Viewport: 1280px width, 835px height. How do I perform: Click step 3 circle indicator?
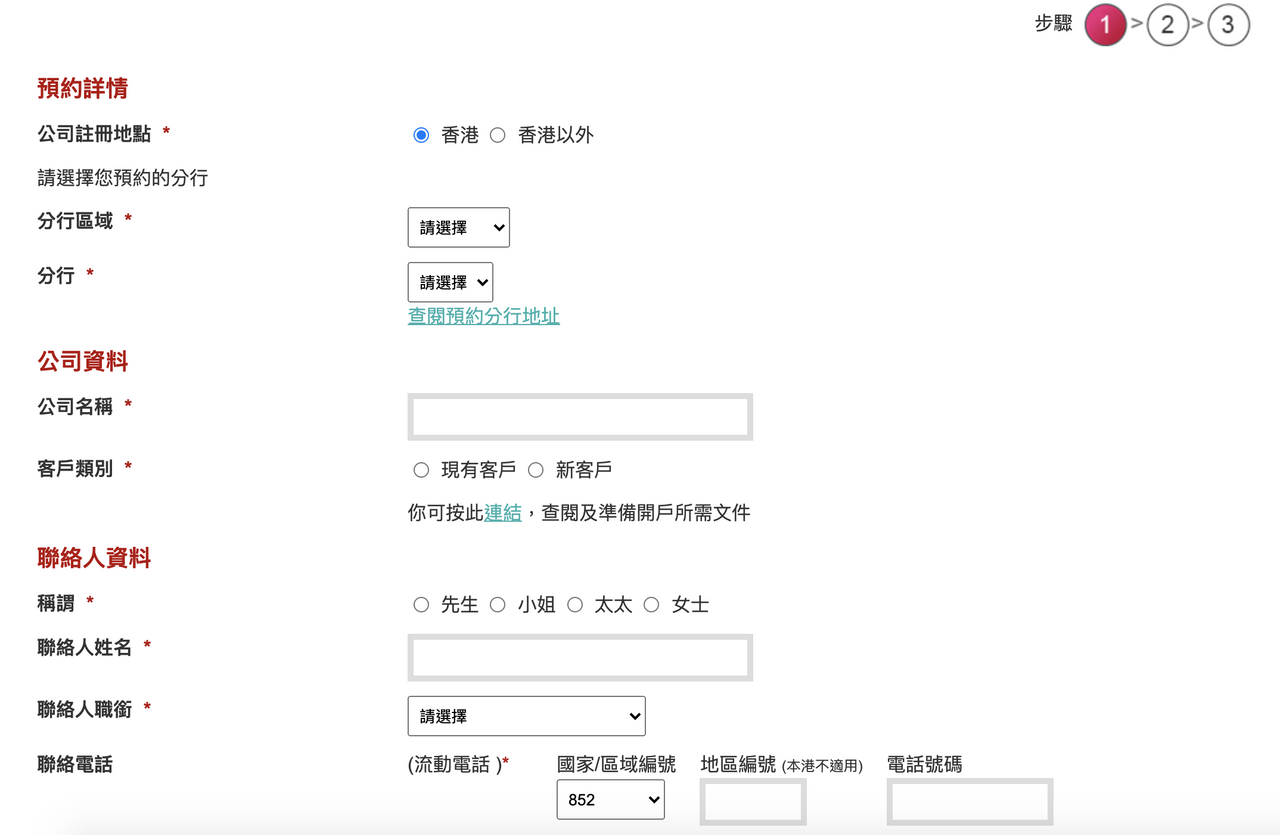(x=1228, y=25)
